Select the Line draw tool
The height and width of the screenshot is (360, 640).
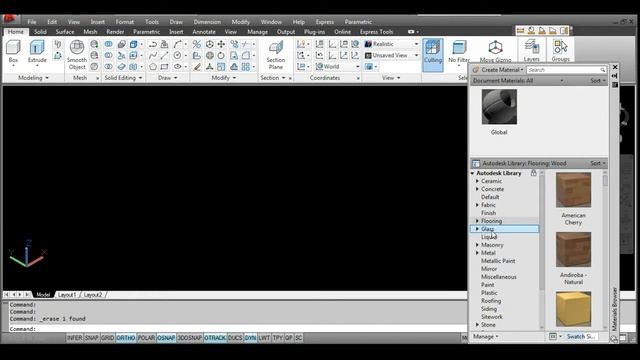(164, 55)
